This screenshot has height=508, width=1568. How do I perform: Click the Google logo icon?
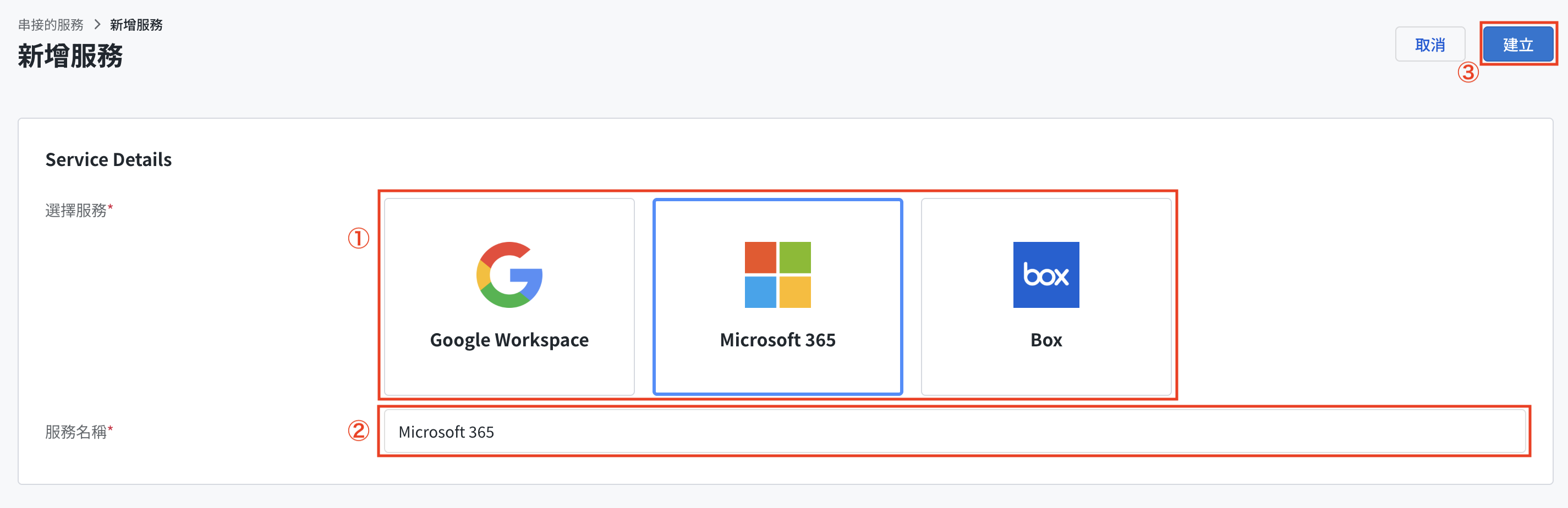pyautogui.click(x=509, y=275)
